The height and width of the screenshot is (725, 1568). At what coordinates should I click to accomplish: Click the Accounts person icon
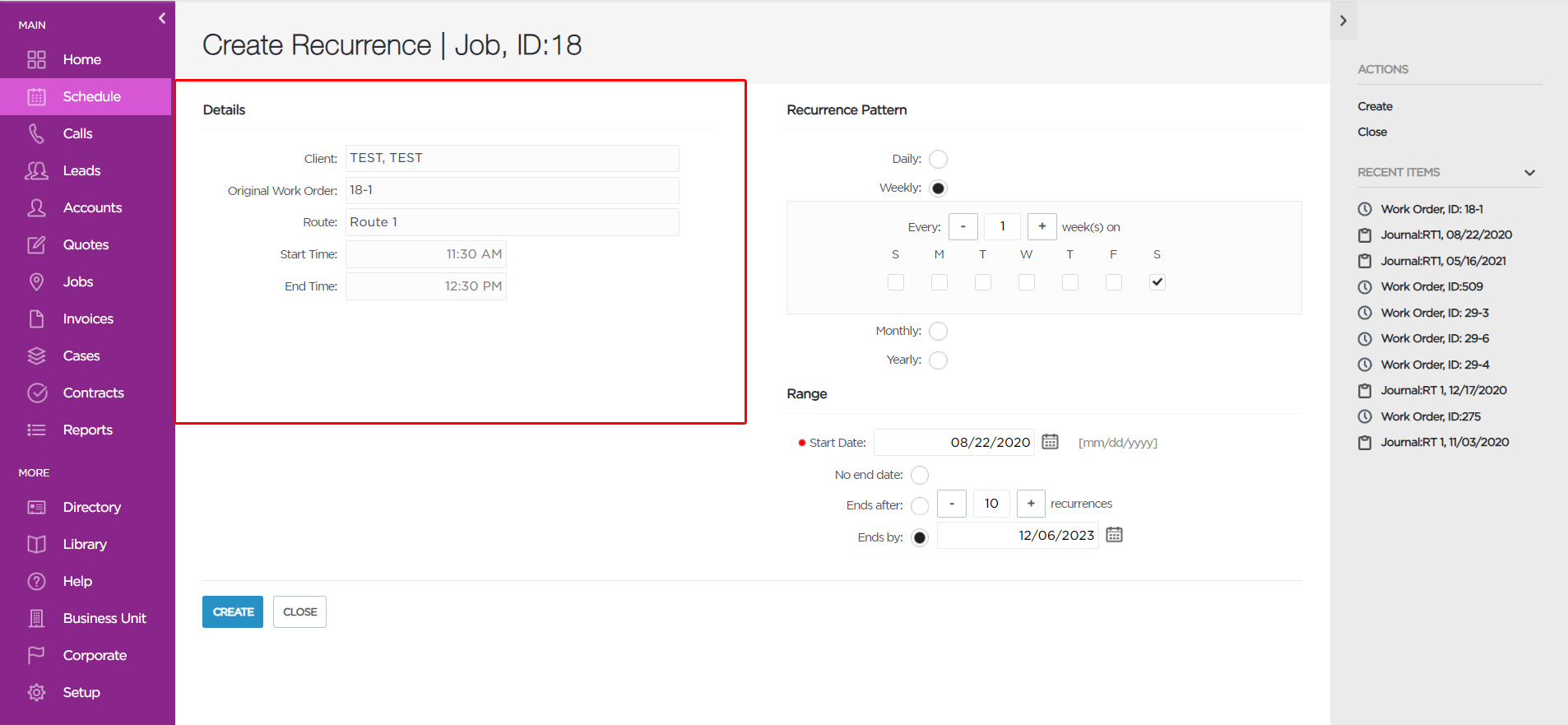(x=36, y=207)
